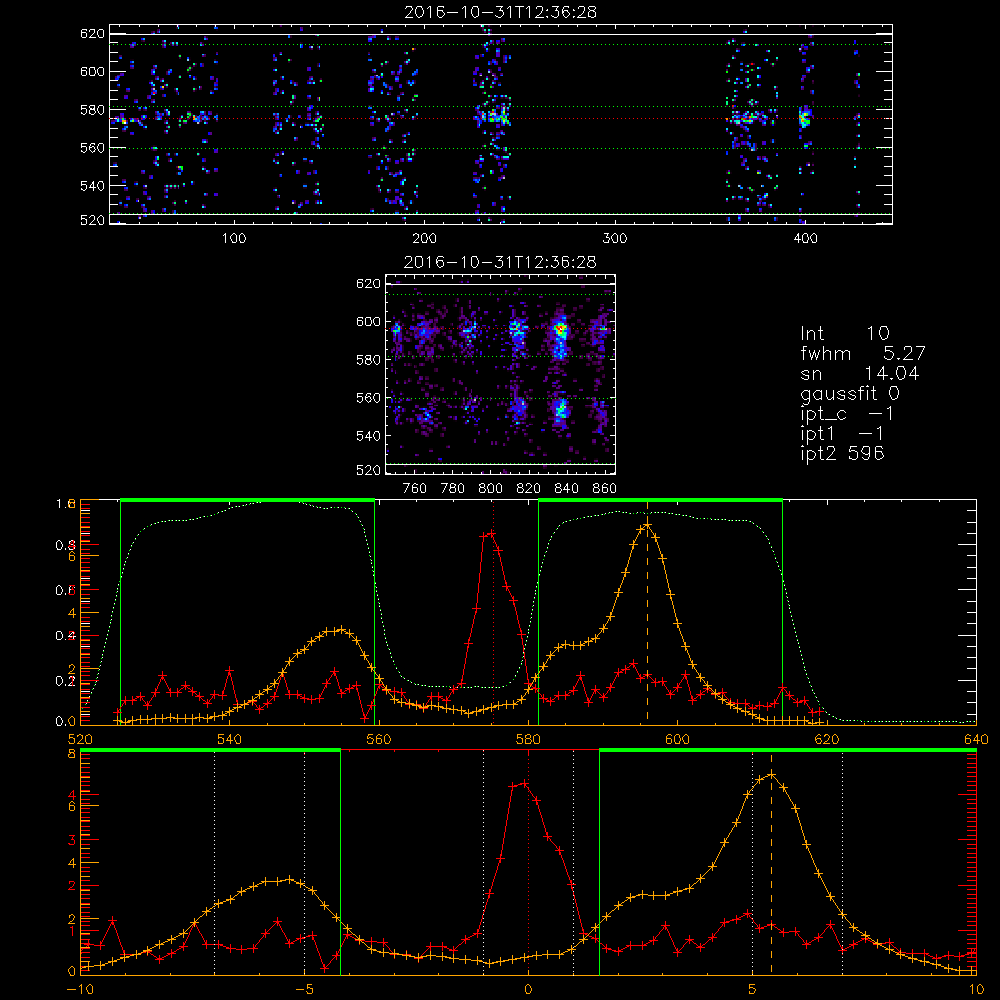Click the x-axis label 840 under the middle image
The height and width of the screenshot is (1000, 1000).
[x=566, y=489]
